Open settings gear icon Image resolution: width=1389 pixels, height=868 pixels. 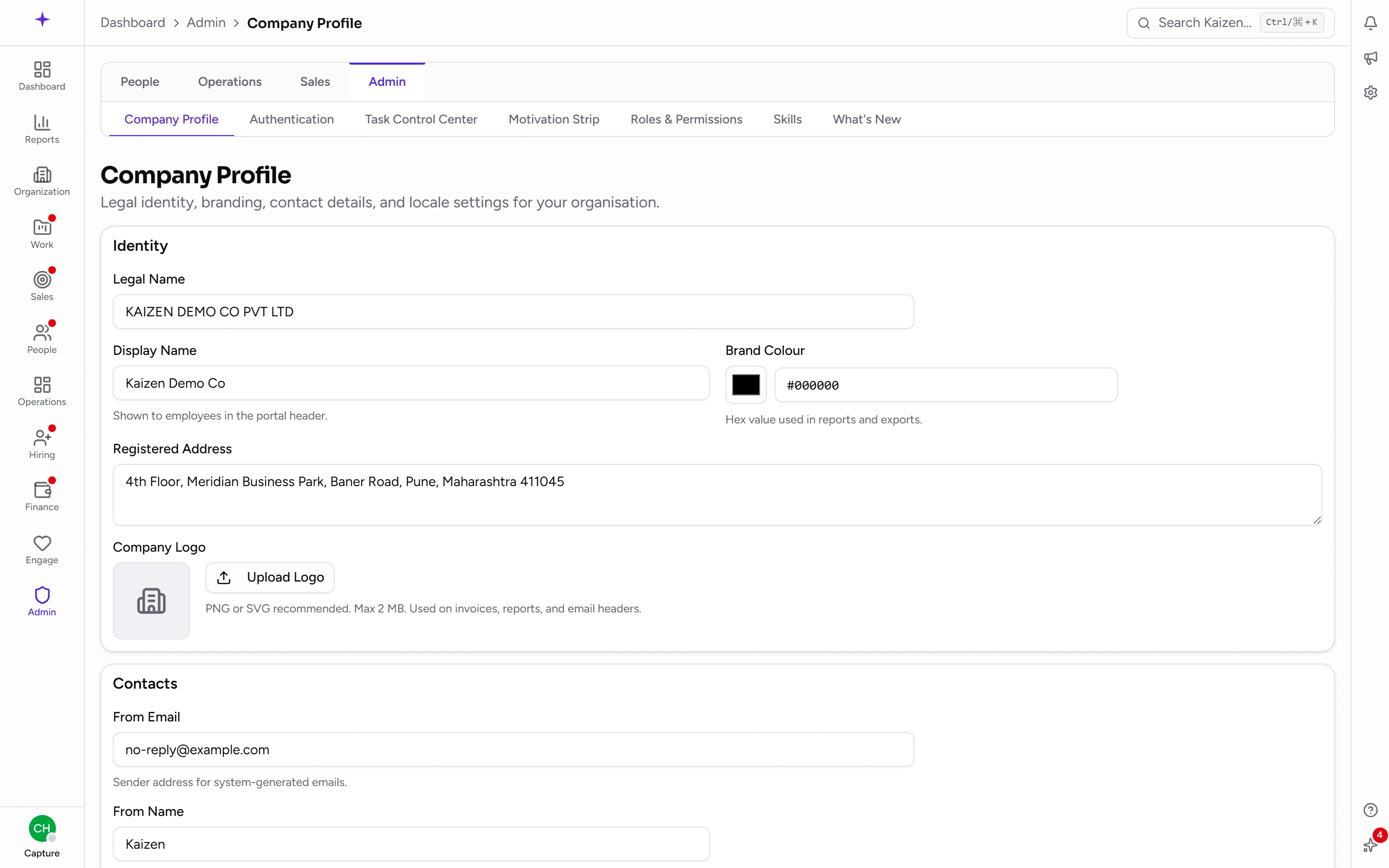[x=1370, y=93]
